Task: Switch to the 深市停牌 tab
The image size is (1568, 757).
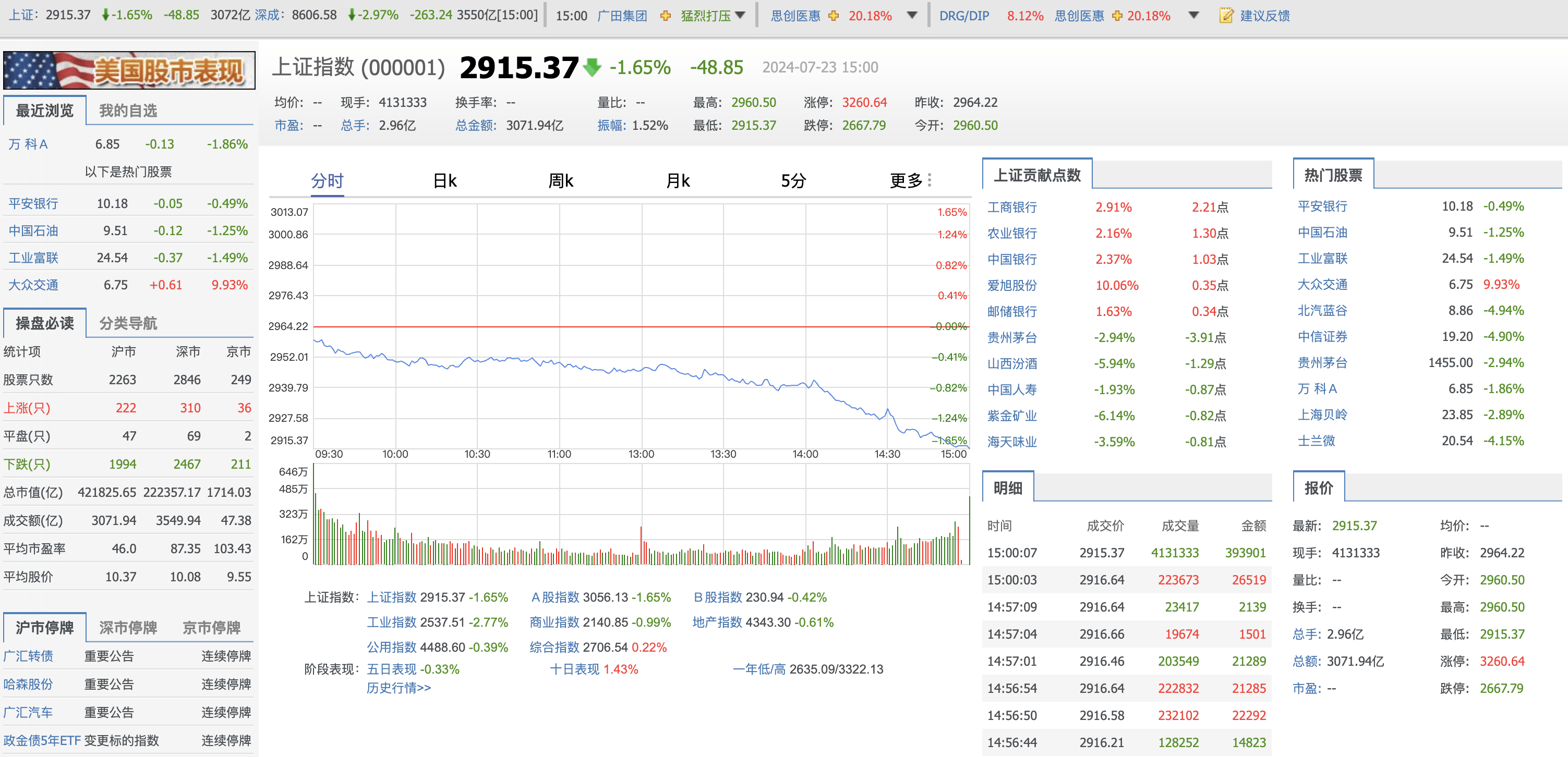Action: point(128,627)
